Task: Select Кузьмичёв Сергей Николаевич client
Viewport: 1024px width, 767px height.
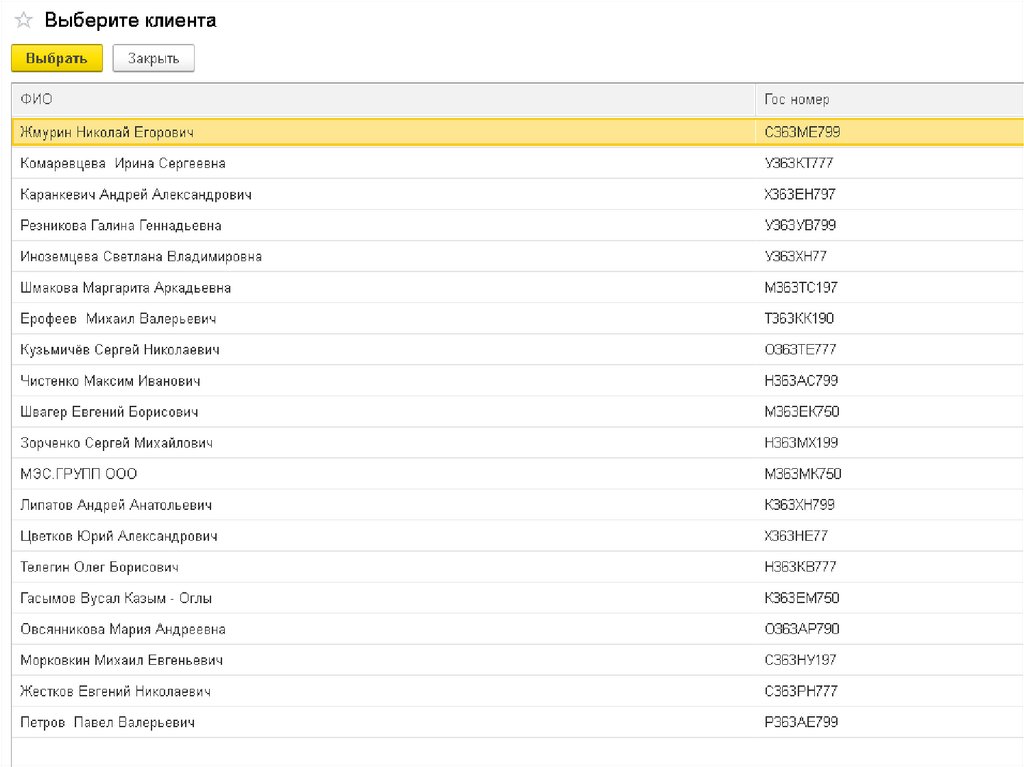Action: coord(120,350)
